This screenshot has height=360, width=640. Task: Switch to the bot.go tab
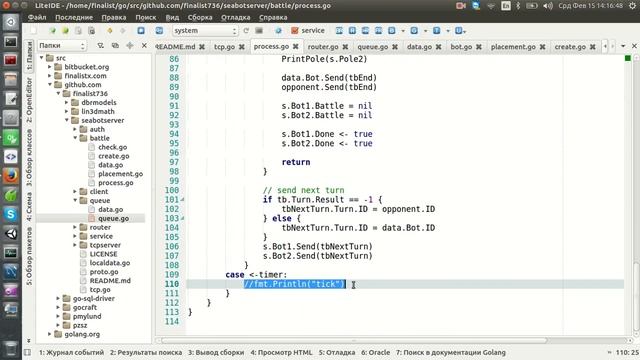pos(461,47)
